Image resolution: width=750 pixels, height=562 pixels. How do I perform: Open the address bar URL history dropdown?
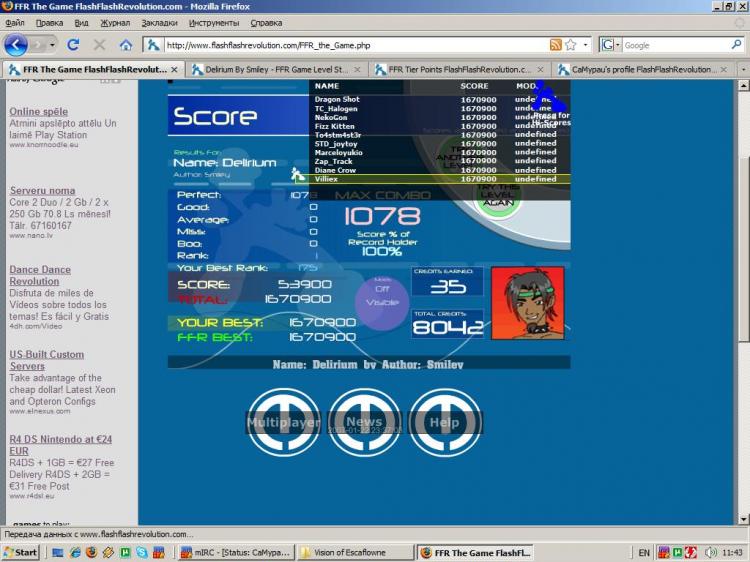[x=585, y=45]
